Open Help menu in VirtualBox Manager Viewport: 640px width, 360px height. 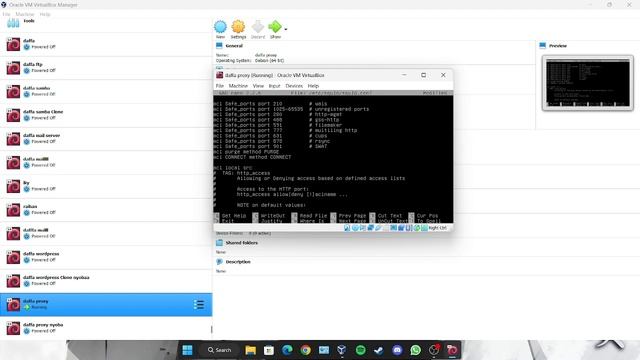[x=45, y=14]
